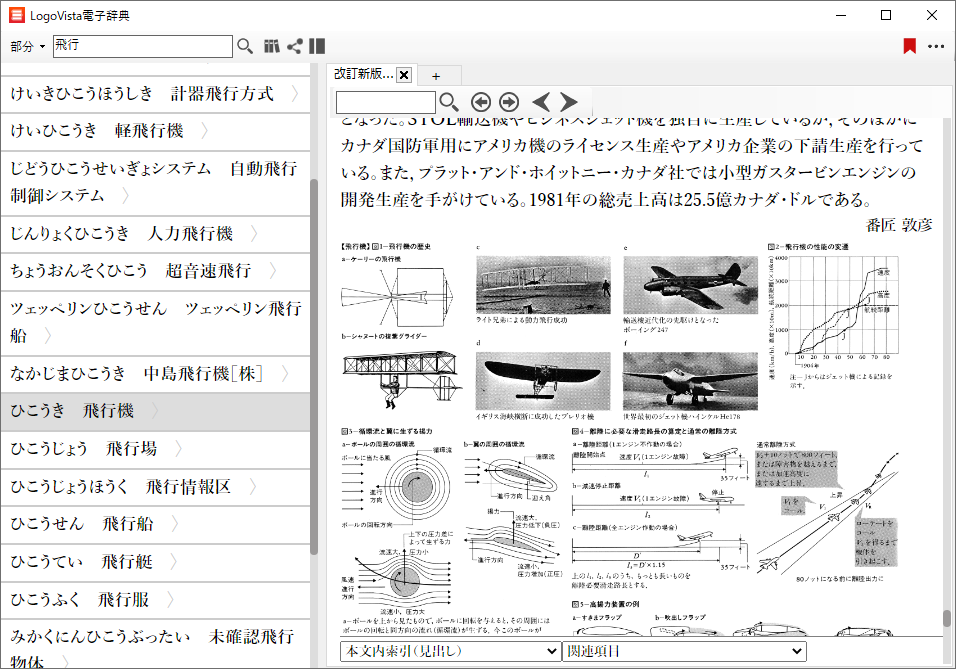
Task: Open the three-dots more options menu
Action: coord(936,46)
